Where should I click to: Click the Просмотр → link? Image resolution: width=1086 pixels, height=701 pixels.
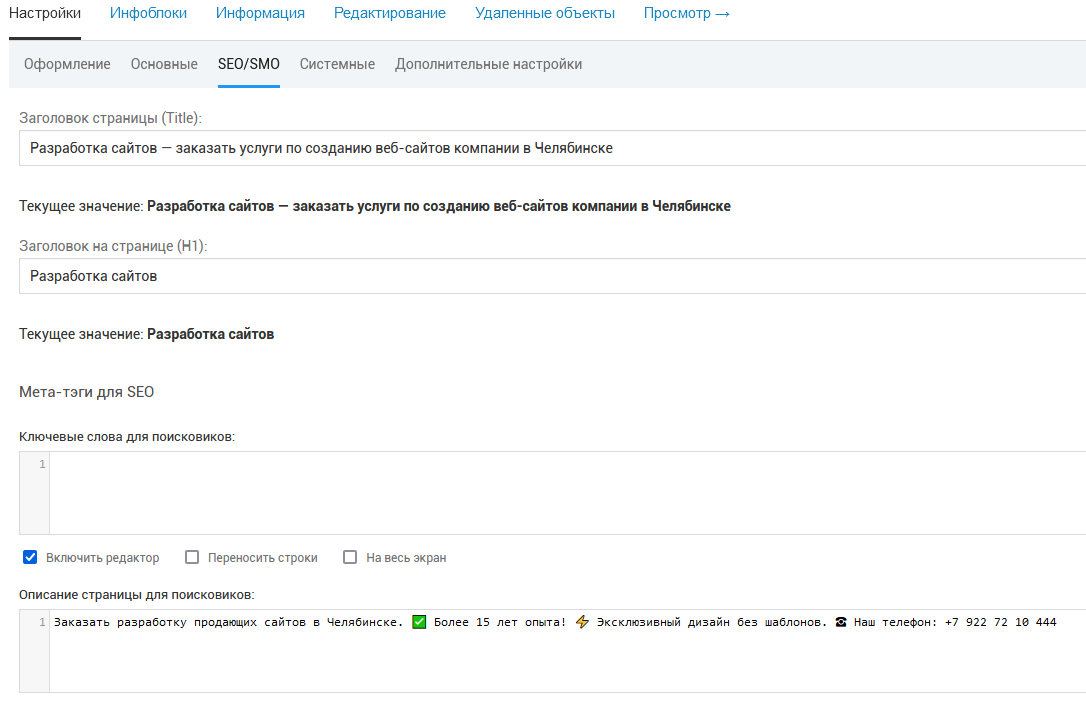(x=686, y=14)
